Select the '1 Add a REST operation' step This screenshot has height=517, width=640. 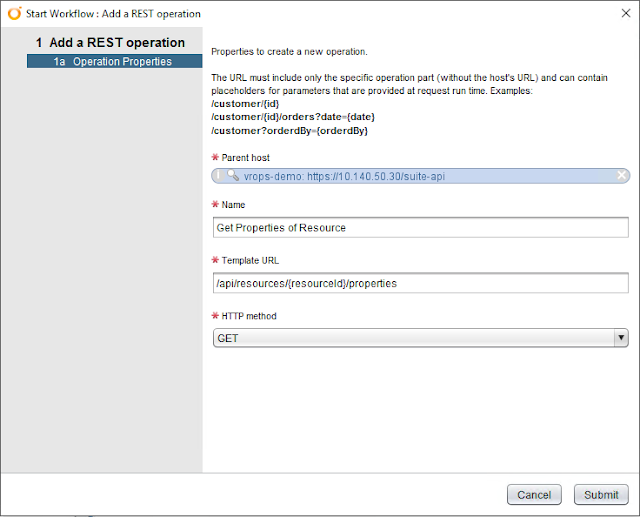pos(110,43)
